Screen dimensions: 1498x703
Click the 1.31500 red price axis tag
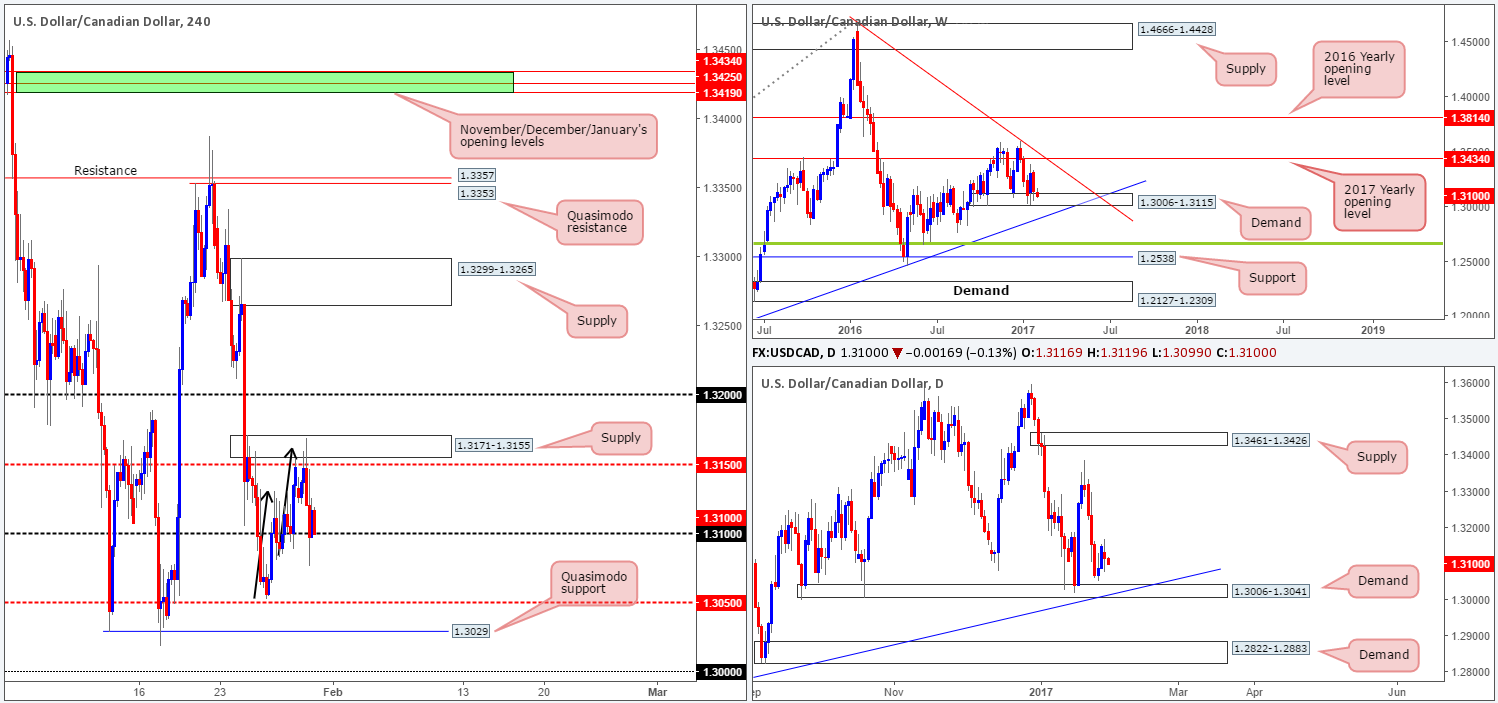pos(725,464)
